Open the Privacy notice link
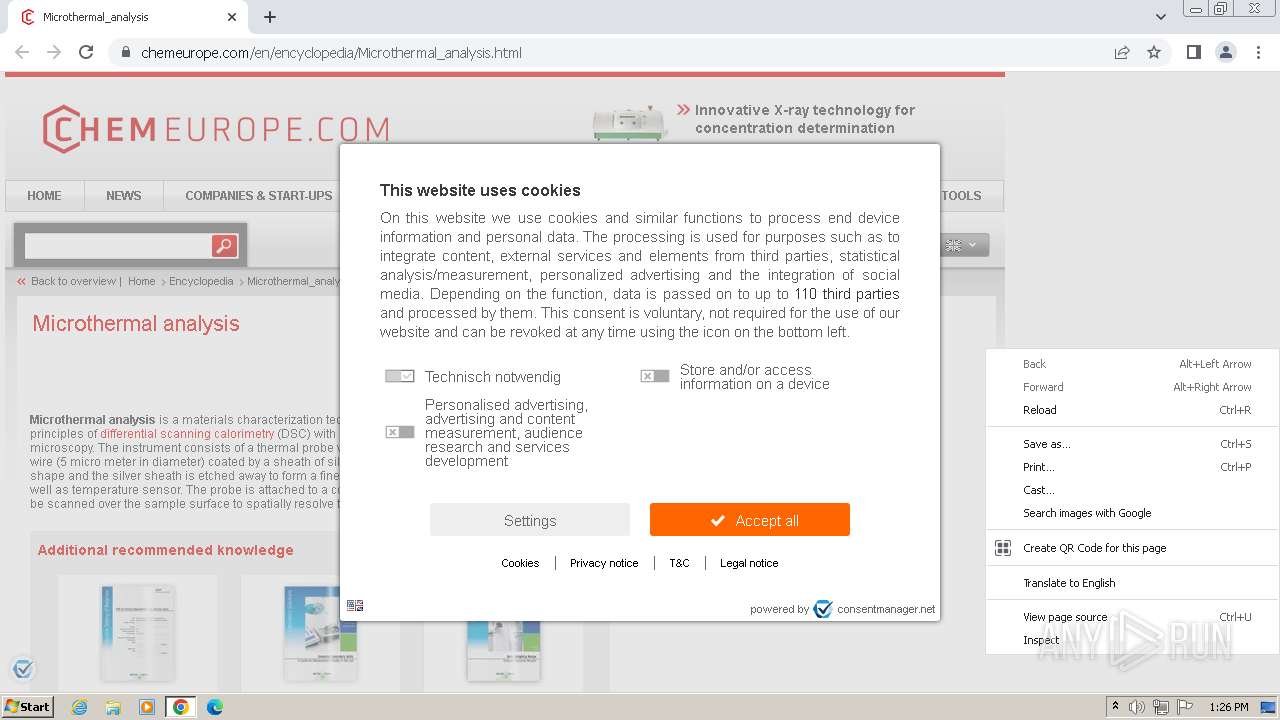This screenshot has width=1280, height=720. pos(604,563)
